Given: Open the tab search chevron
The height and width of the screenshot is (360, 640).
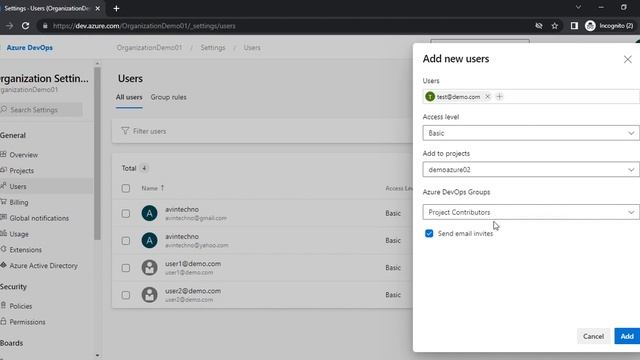Looking at the screenshot, I should (x=578, y=7).
